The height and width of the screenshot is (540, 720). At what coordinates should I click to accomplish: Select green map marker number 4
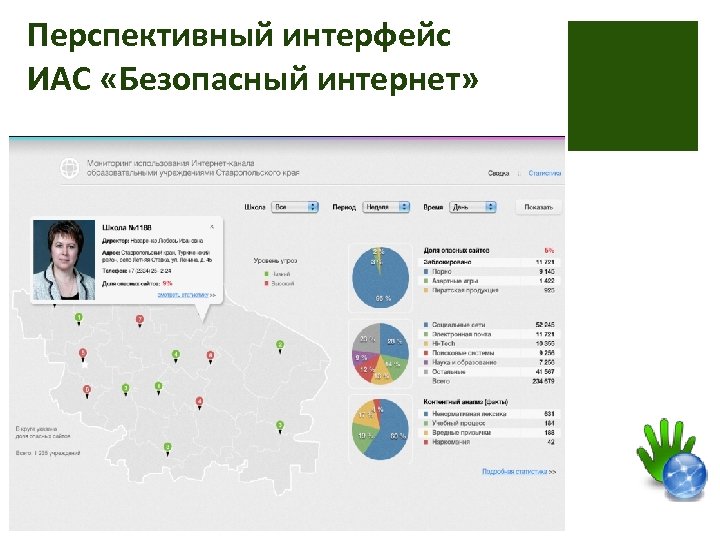click(x=175, y=356)
